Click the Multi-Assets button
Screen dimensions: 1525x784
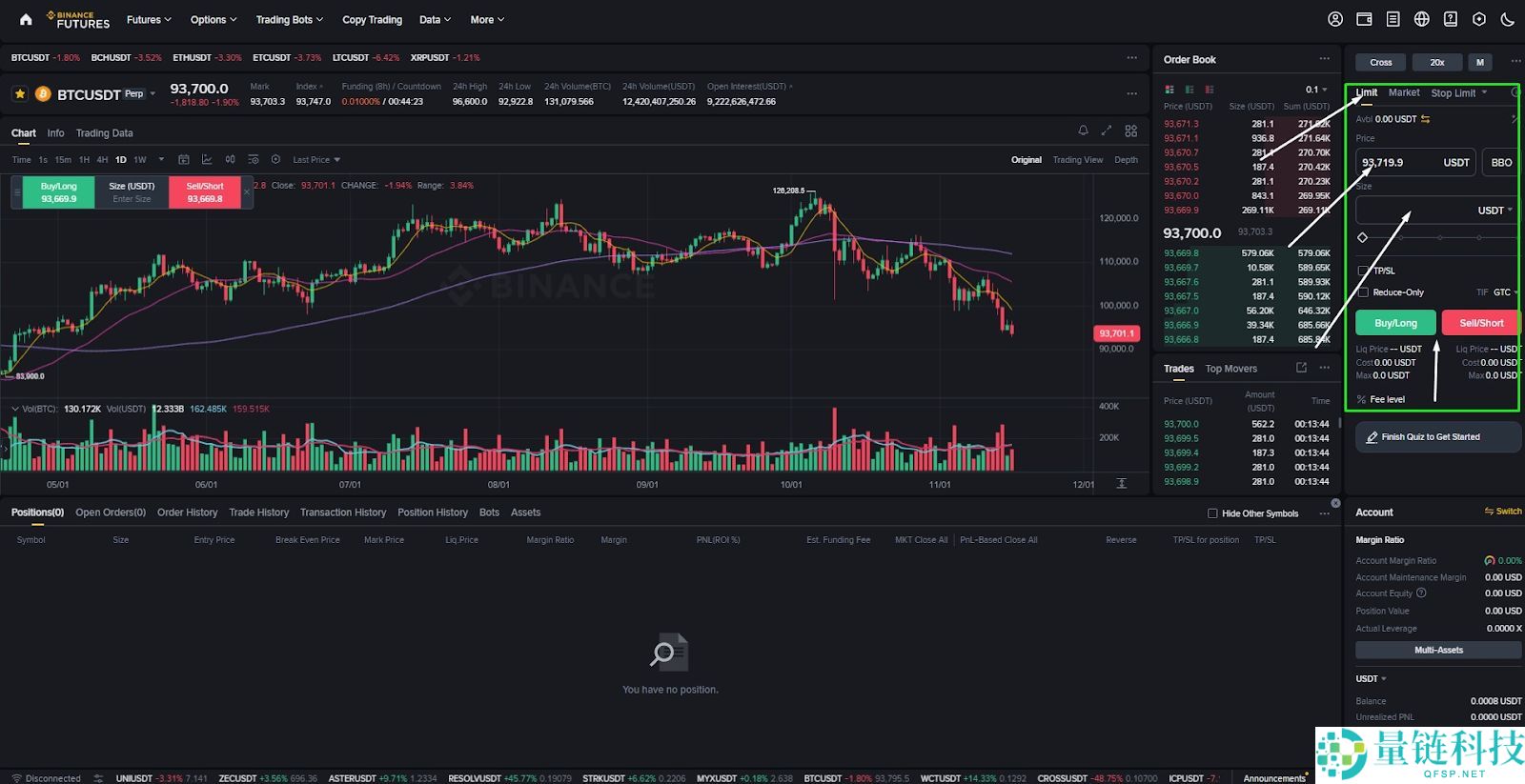(1438, 650)
